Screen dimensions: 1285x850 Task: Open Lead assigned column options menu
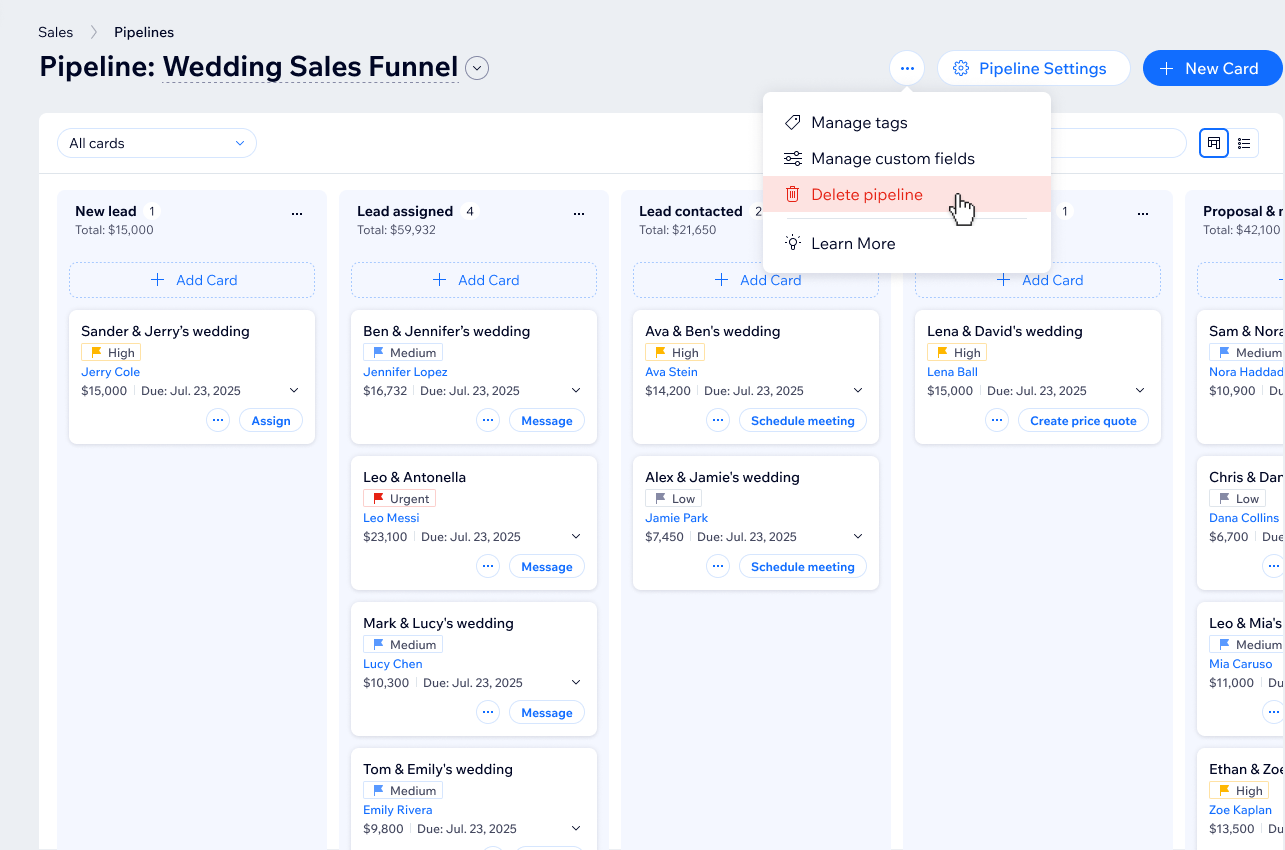[x=579, y=212]
